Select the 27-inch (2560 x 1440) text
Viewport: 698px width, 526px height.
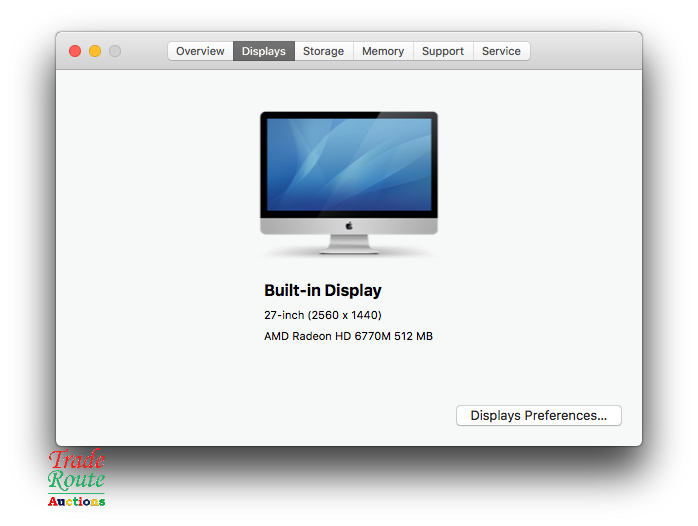322,315
